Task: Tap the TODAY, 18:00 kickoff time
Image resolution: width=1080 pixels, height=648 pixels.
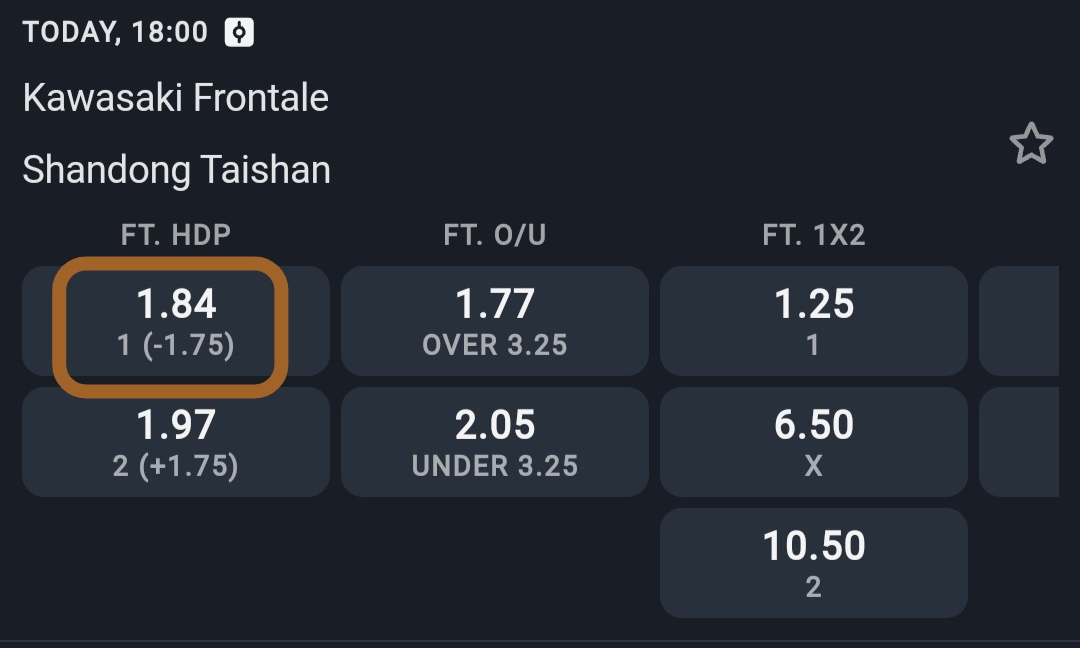Action: tap(115, 32)
